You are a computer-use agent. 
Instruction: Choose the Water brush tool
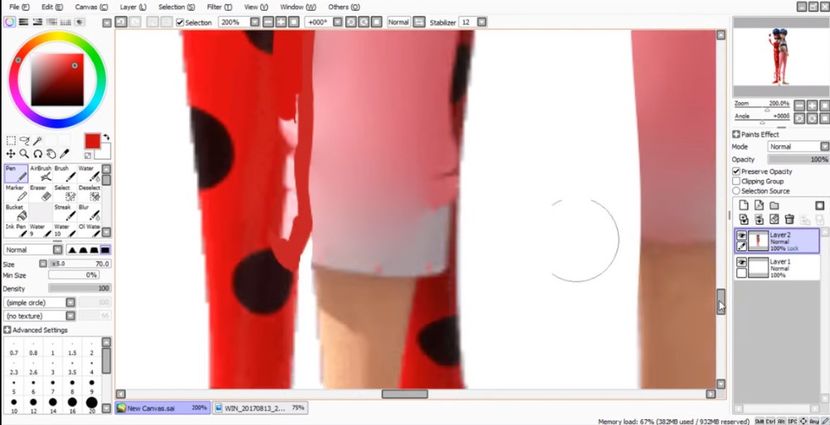point(88,174)
